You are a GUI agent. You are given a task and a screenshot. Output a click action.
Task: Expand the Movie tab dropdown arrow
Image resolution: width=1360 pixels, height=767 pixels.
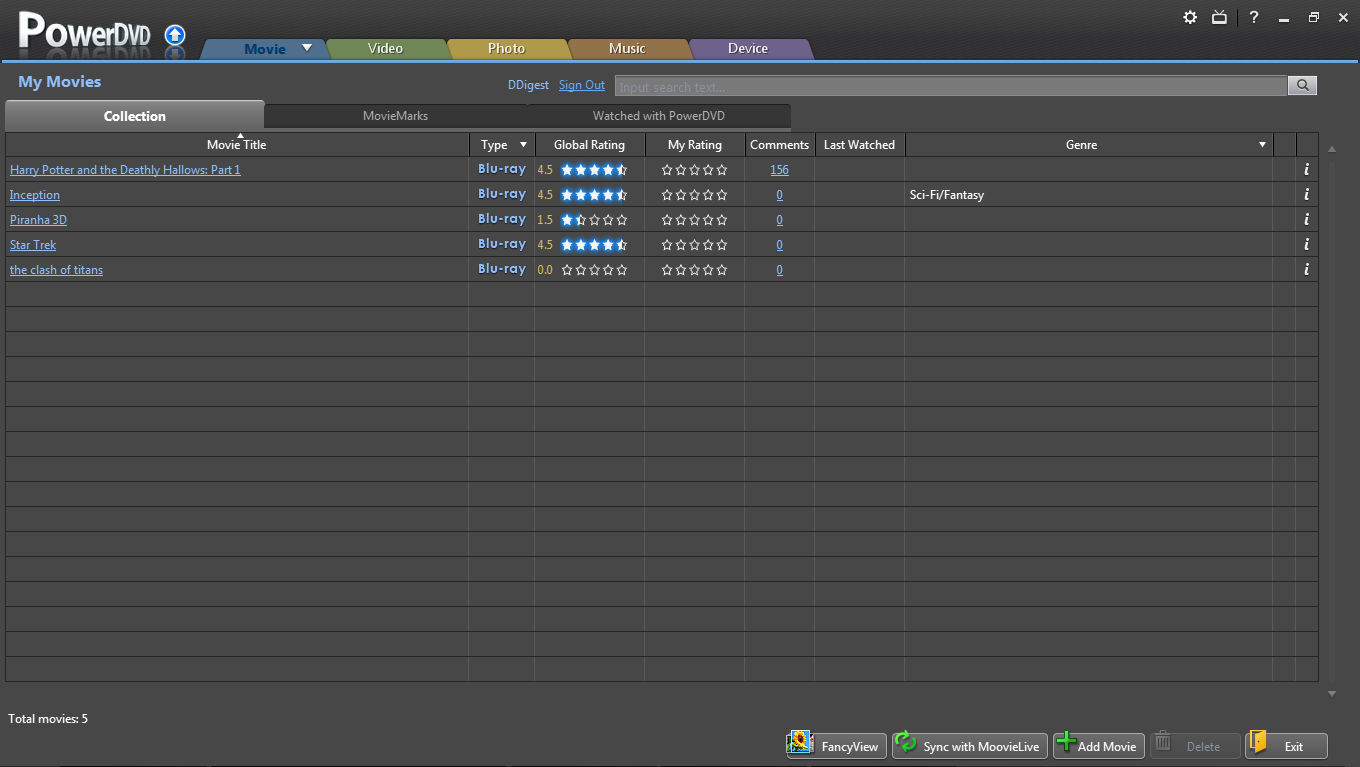[x=307, y=48]
